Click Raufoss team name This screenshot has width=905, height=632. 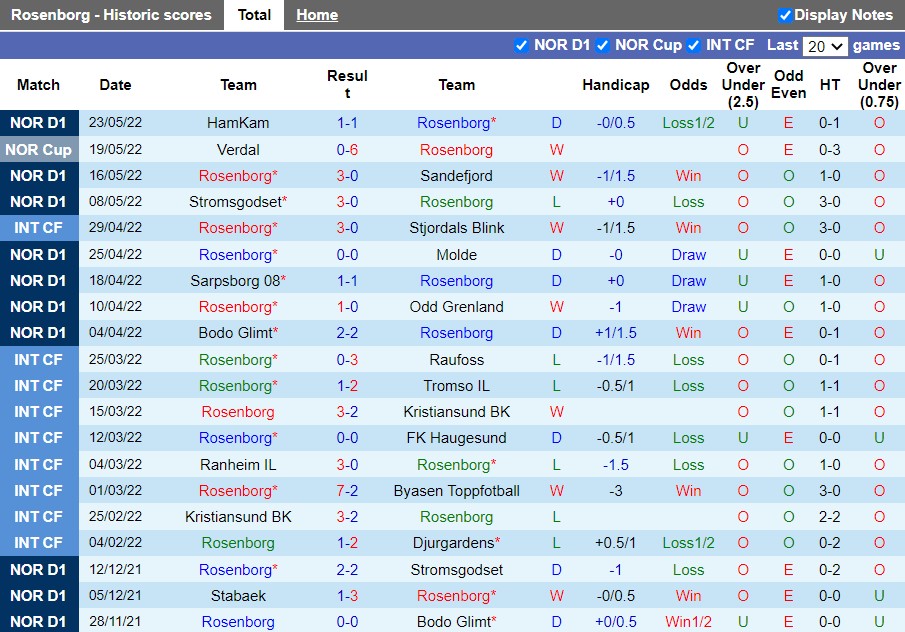click(456, 360)
